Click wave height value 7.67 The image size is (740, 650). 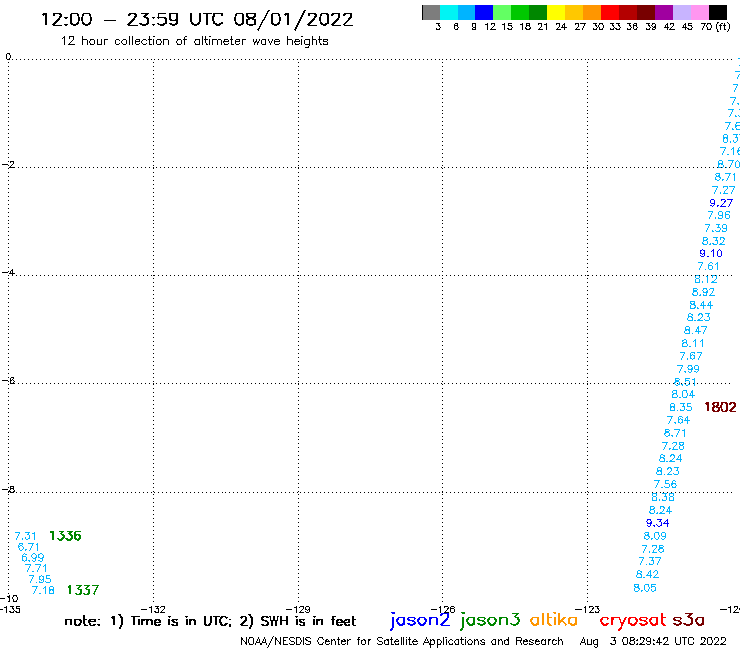click(691, 356)
